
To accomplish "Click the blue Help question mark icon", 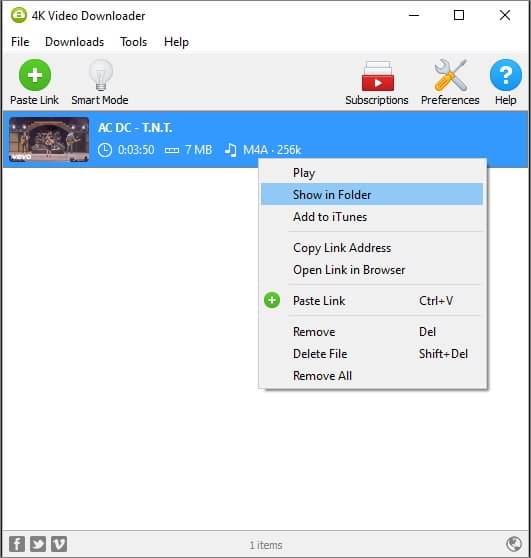I will [506, 75].
